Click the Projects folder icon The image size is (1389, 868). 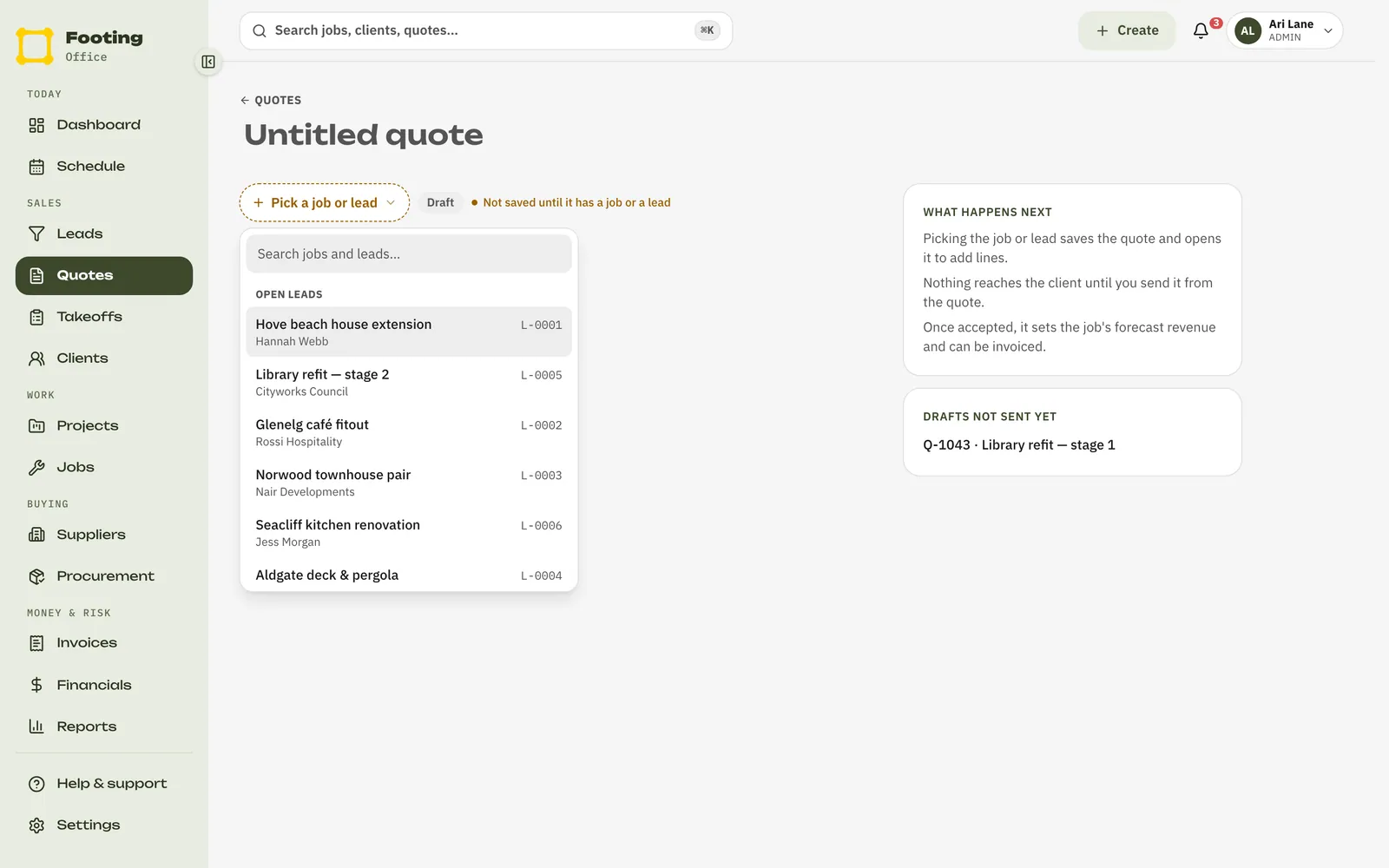click(36, 426)
